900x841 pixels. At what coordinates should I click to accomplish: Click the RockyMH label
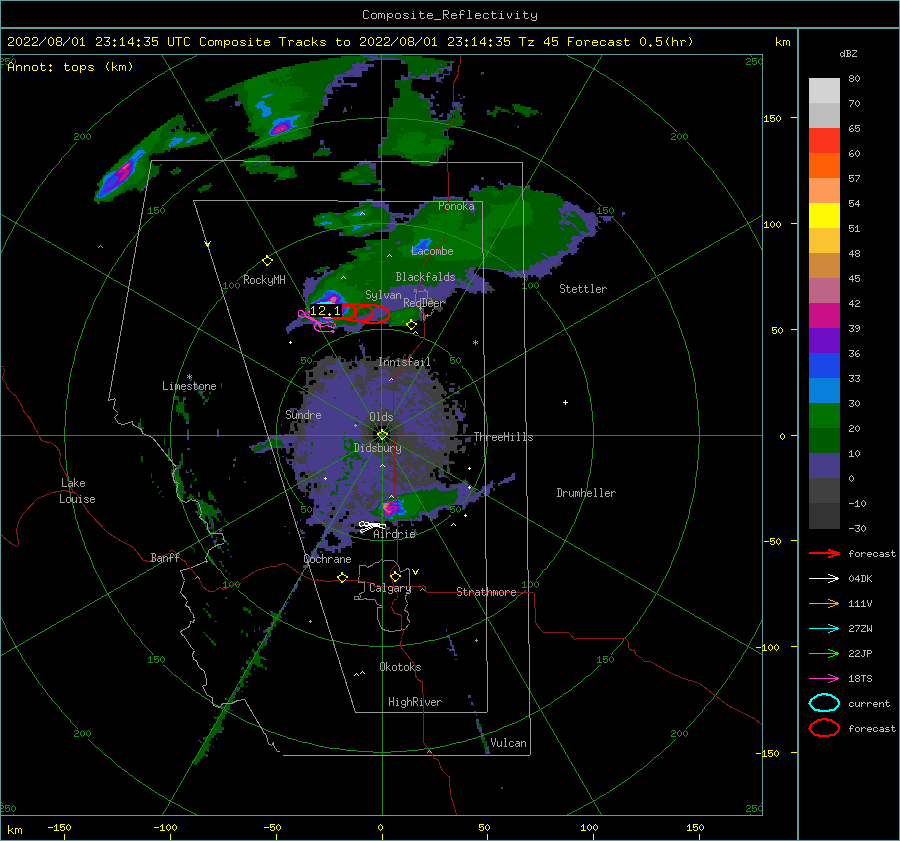tap(264, 280)
